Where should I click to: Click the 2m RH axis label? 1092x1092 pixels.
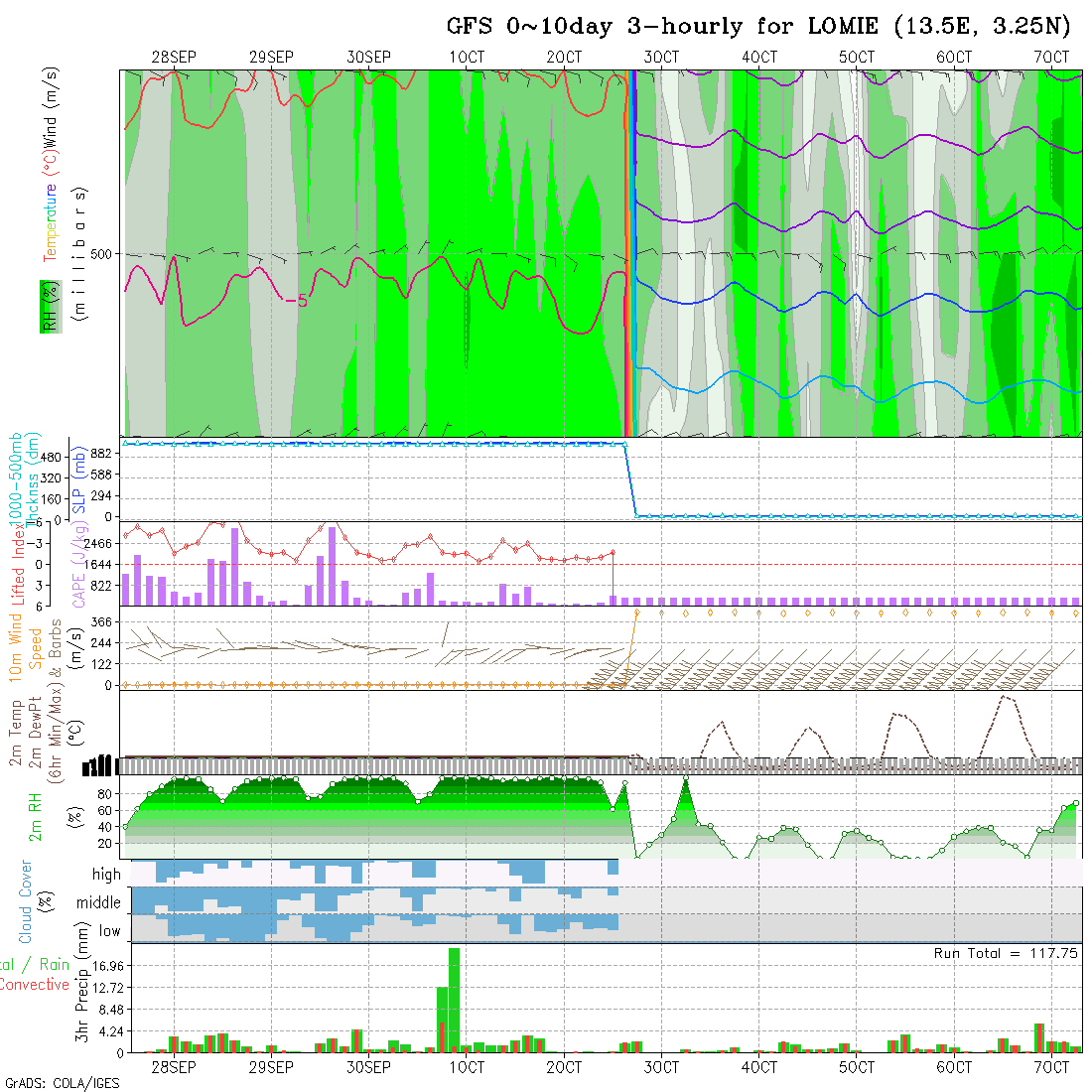click(x=36, y=817)
